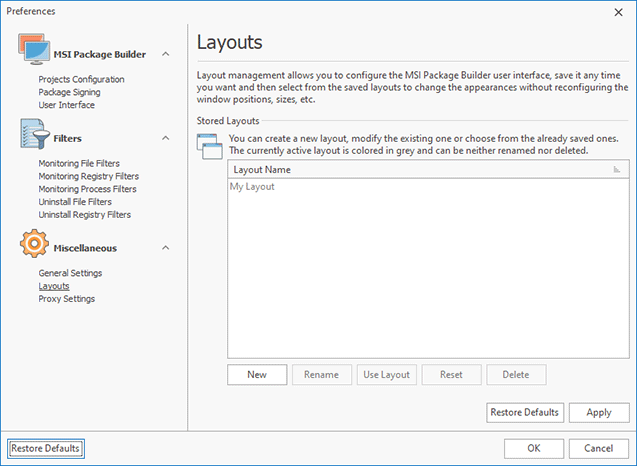Go to User Interface preferences

(x=67, y=105)
